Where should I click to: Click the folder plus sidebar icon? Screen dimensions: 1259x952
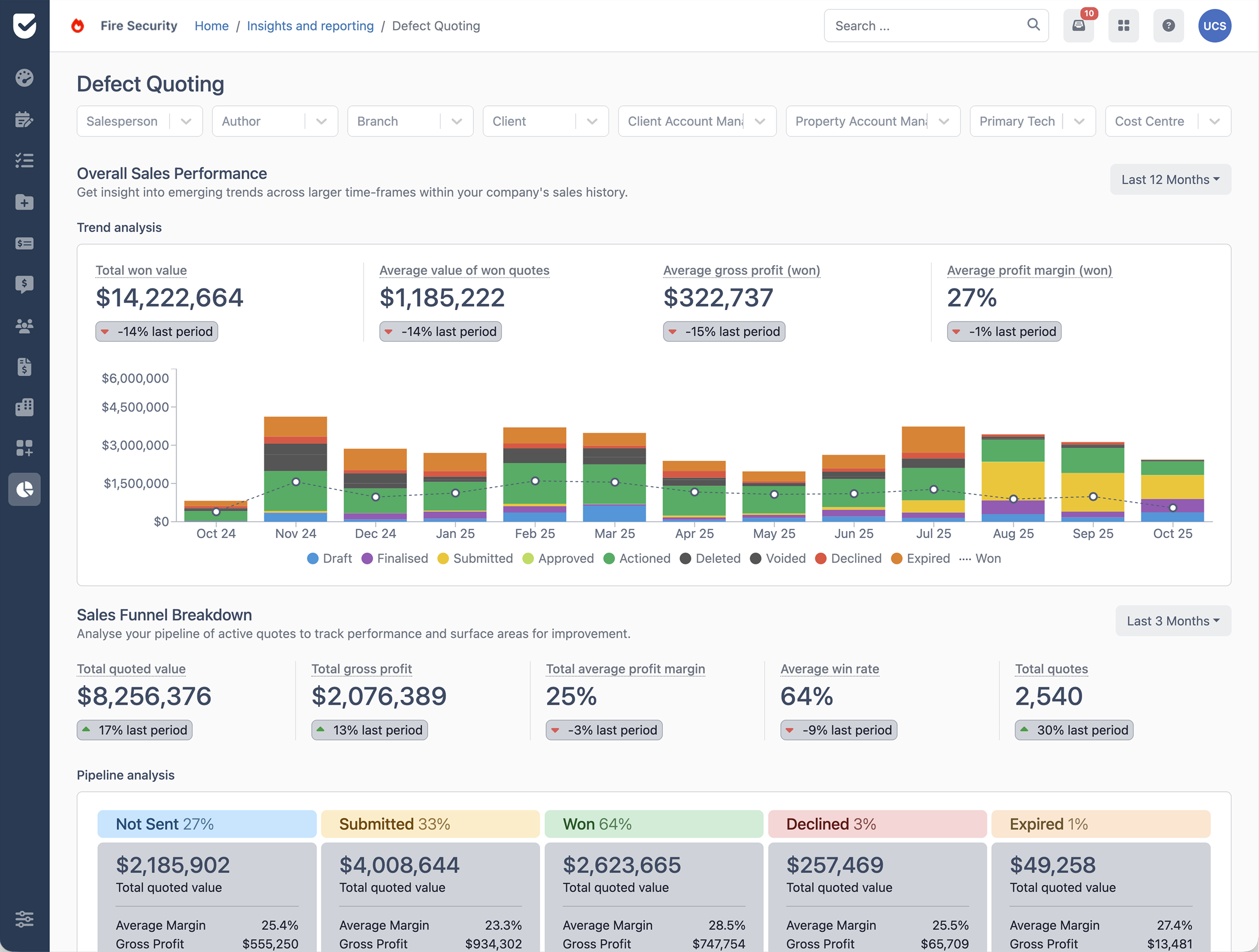(25, 202)
